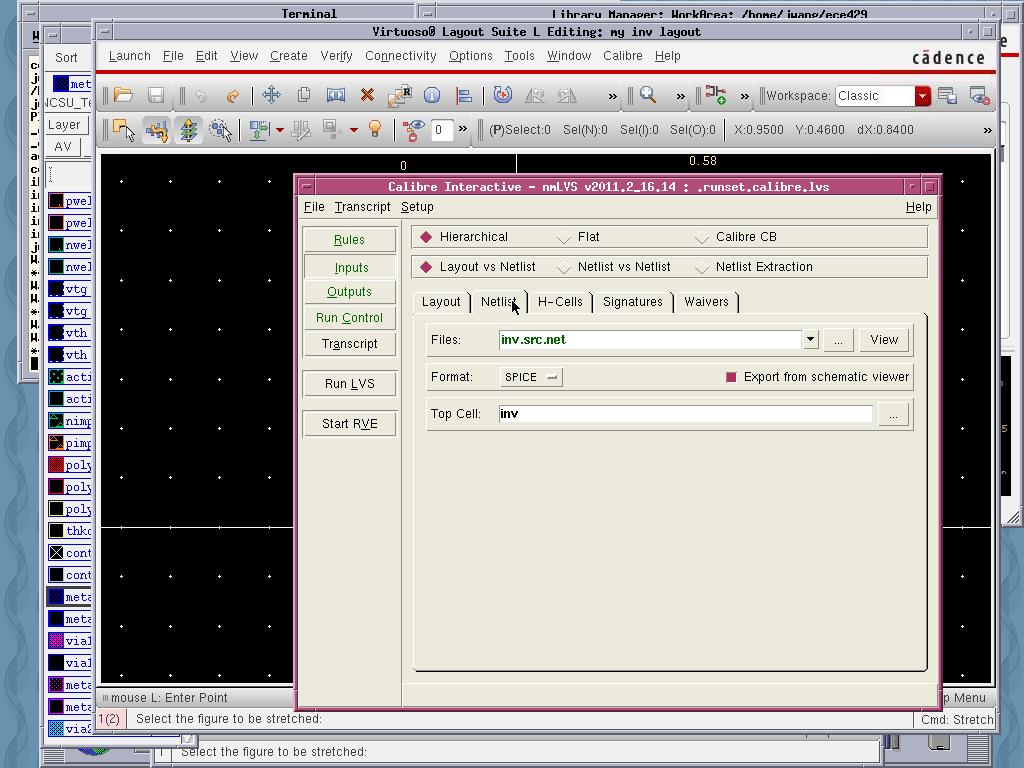
Task: Click the Delete red X icon
Action: click(x=367, y=95)
